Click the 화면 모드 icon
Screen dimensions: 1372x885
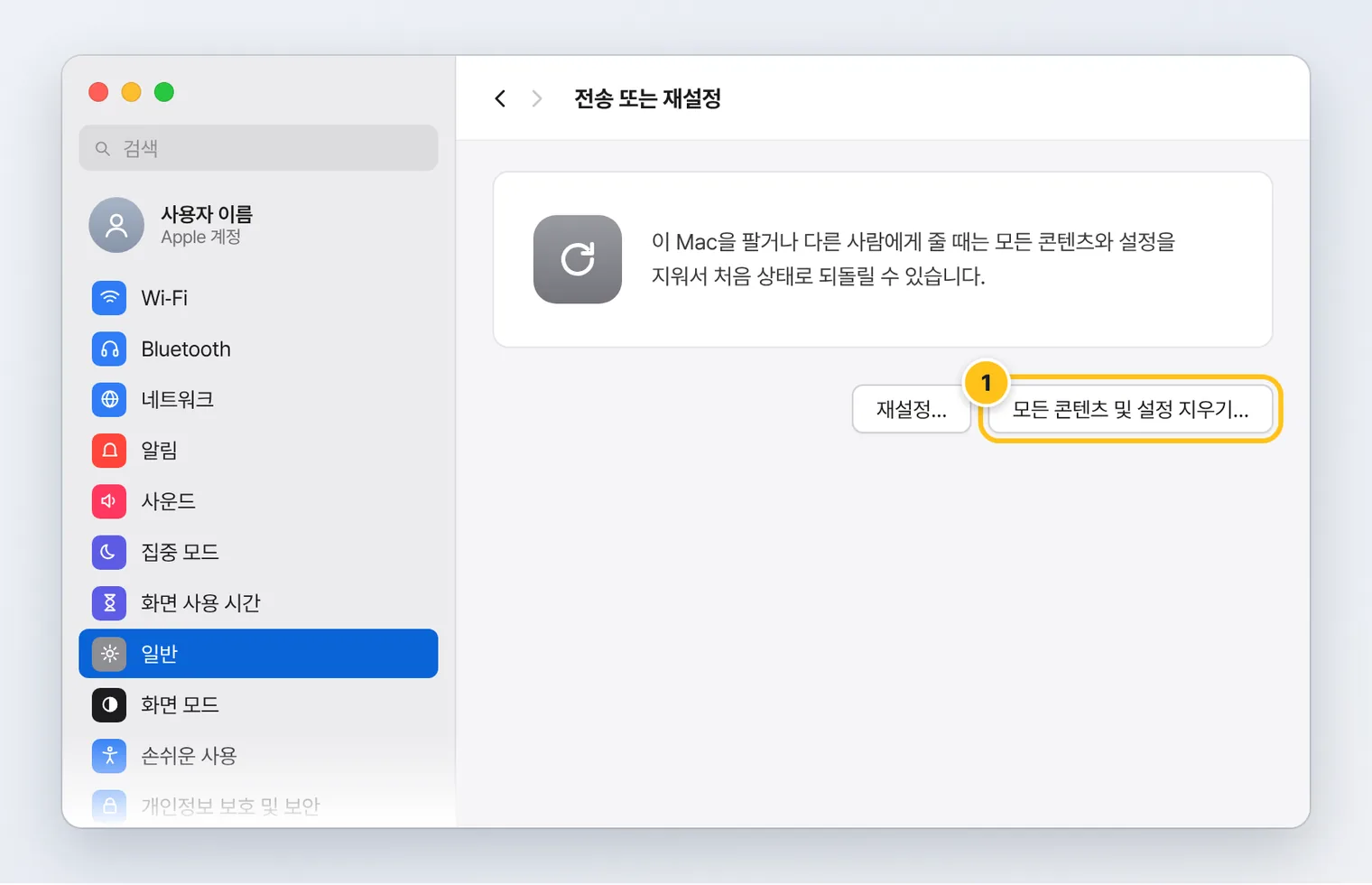pyautogui.click(x=109, y=704)
